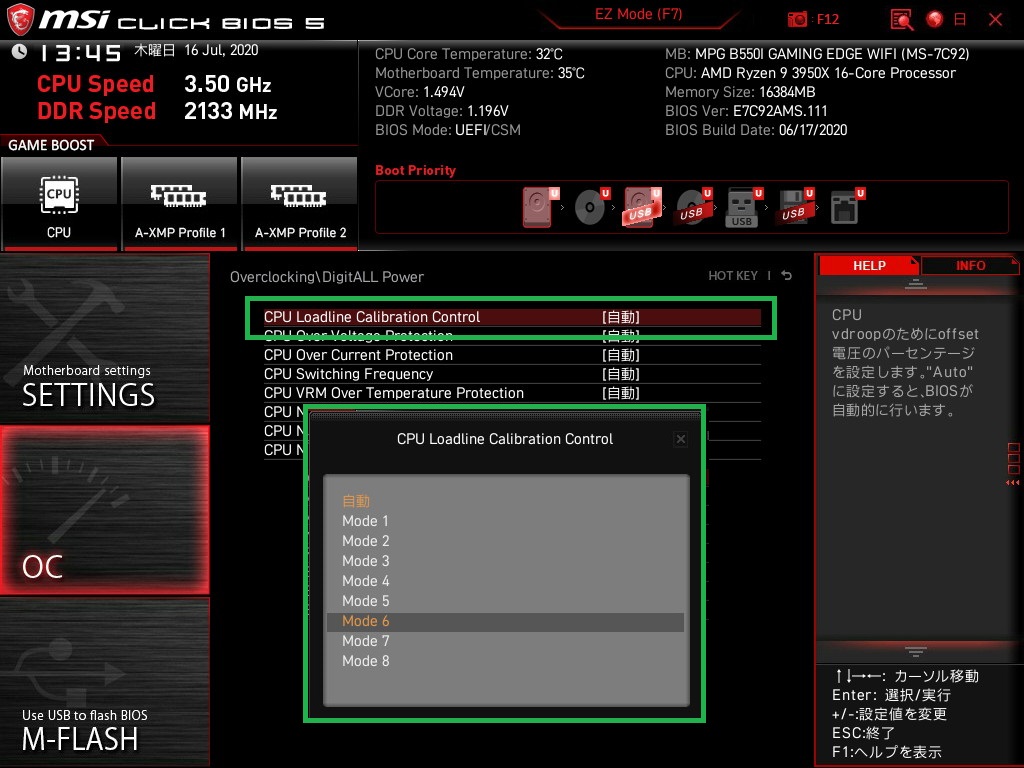Open CPU Loadline Calibration Control dropdown
Screen dimensions: 1024x768
click(512, 317)
